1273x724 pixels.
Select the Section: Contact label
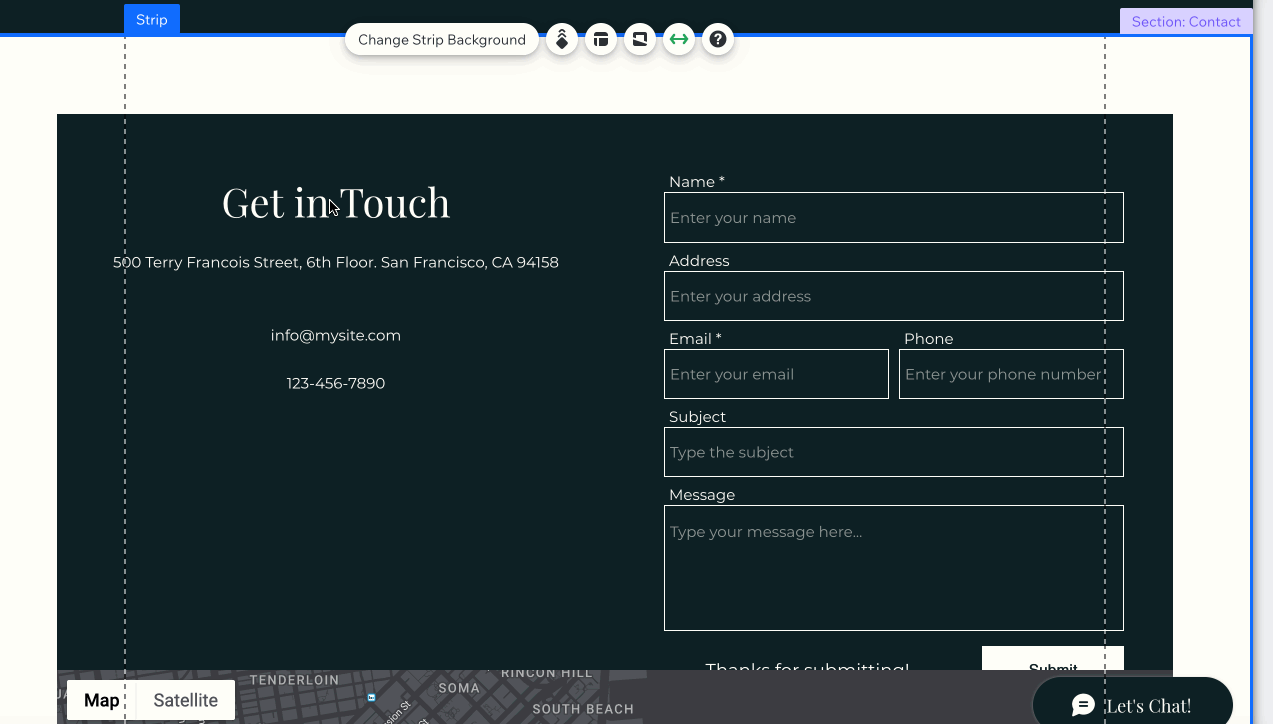1186,21
